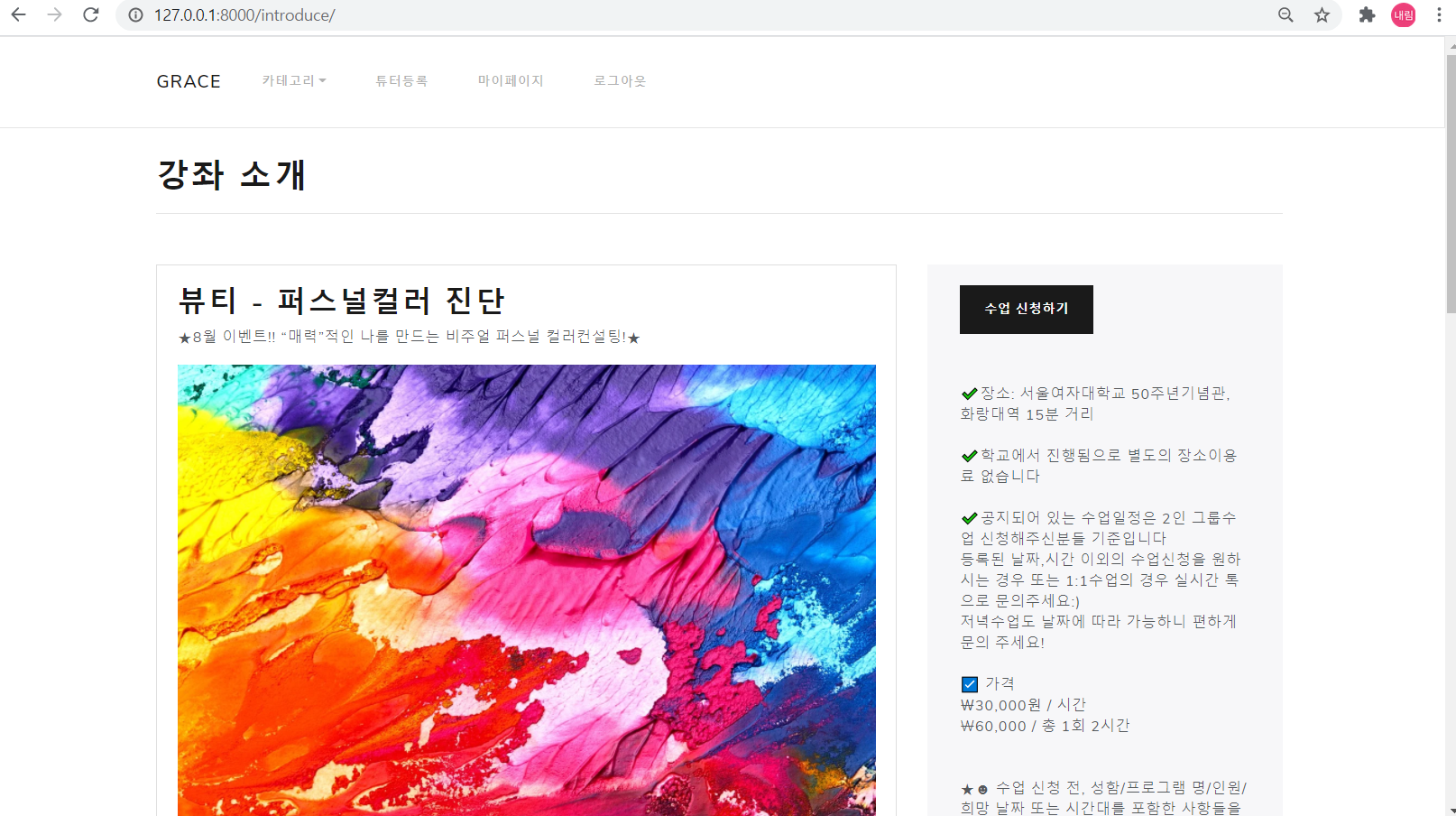Click the pink profile avatar icon
Viewport: 1456px width, 816px height.
[x=1402, y=15]
